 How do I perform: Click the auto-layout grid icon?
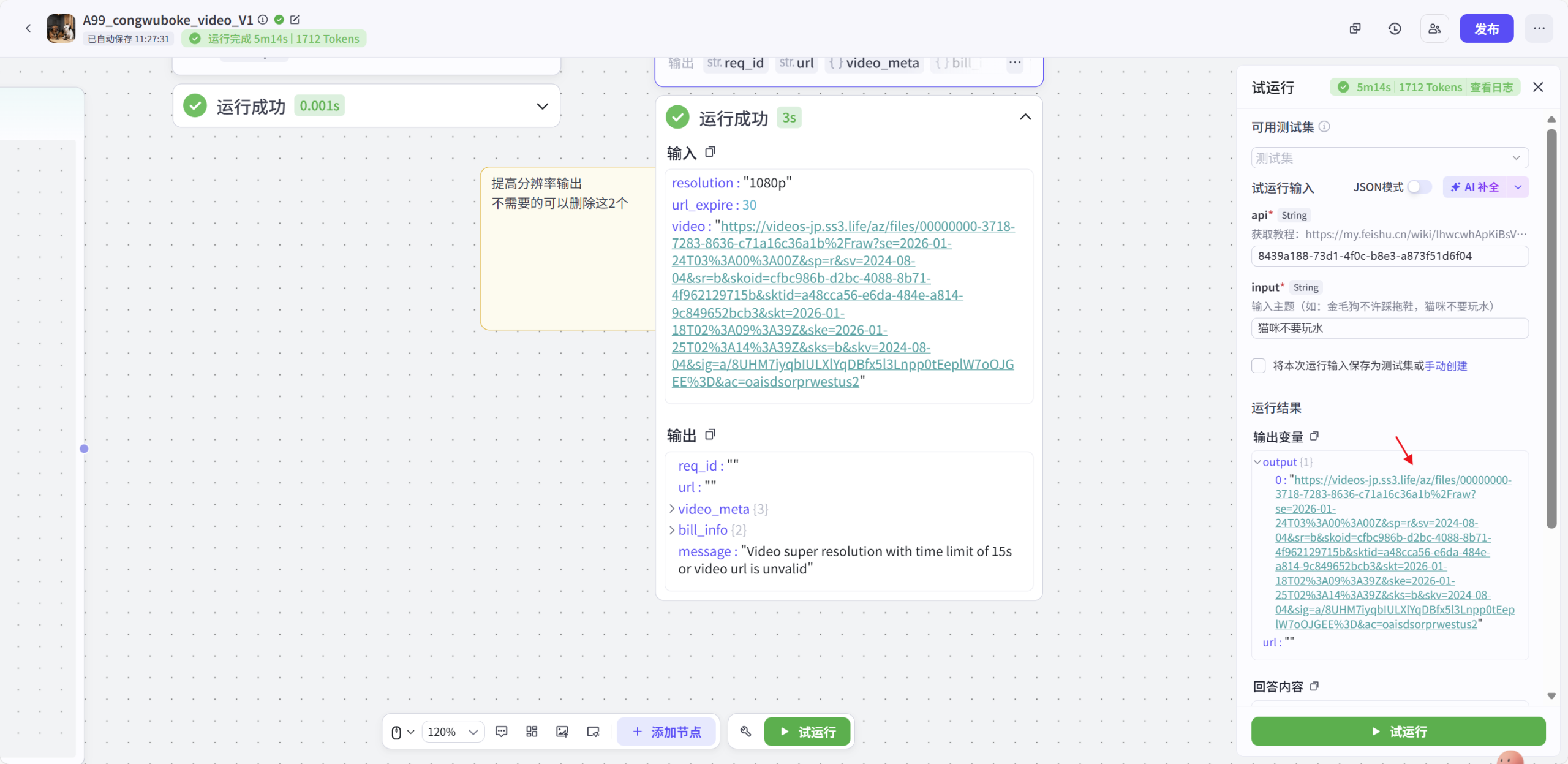532,732
